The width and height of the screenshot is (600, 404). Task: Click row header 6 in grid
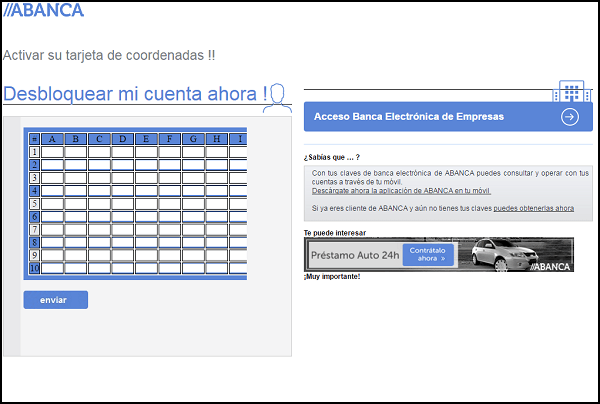point(34,217)
